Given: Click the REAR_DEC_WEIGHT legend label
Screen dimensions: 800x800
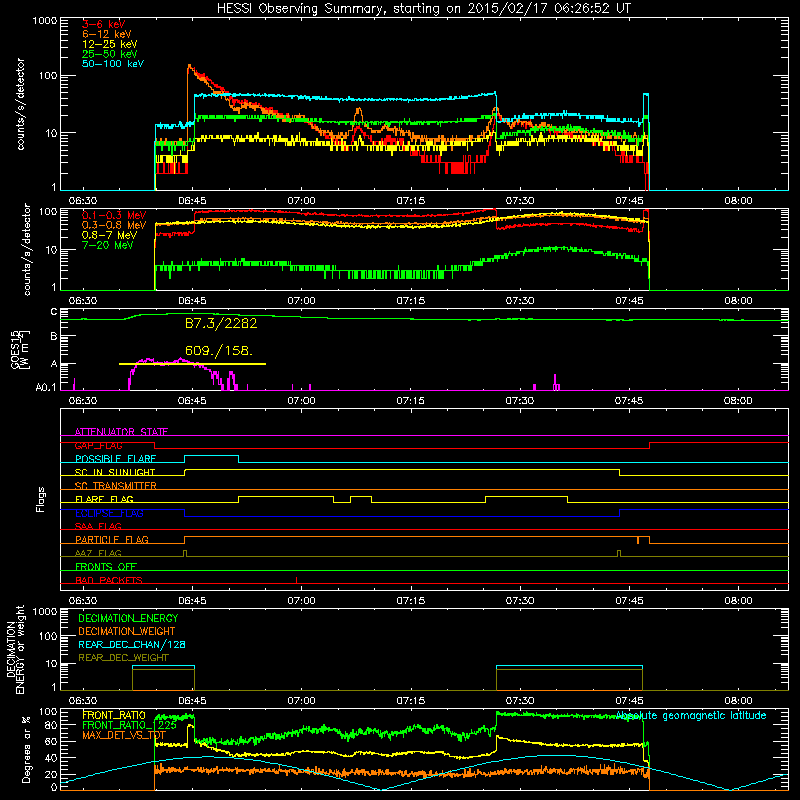Looking at the screenshot, I should (123, 658).
